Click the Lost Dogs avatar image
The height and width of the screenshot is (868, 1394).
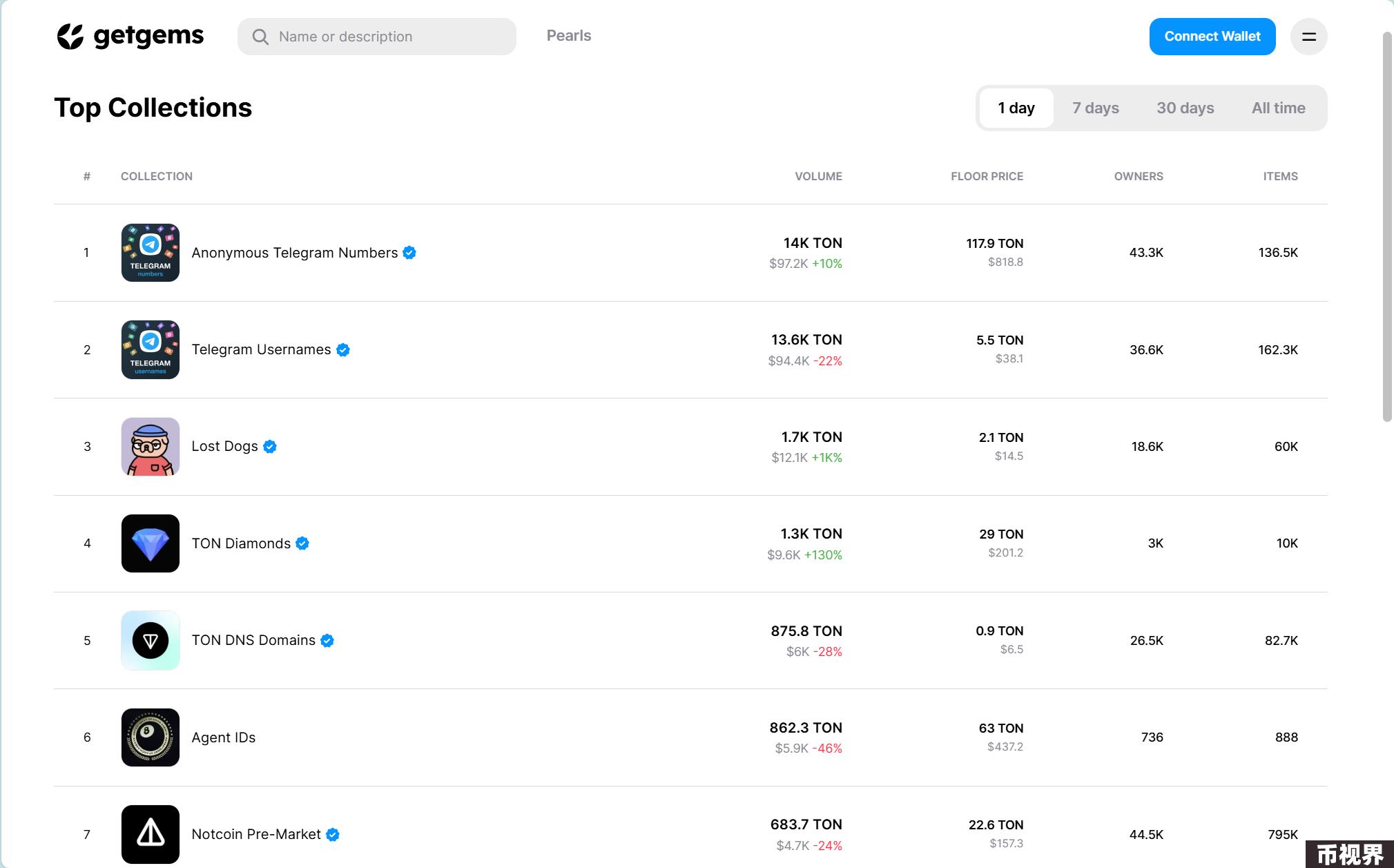coord(151,447)
